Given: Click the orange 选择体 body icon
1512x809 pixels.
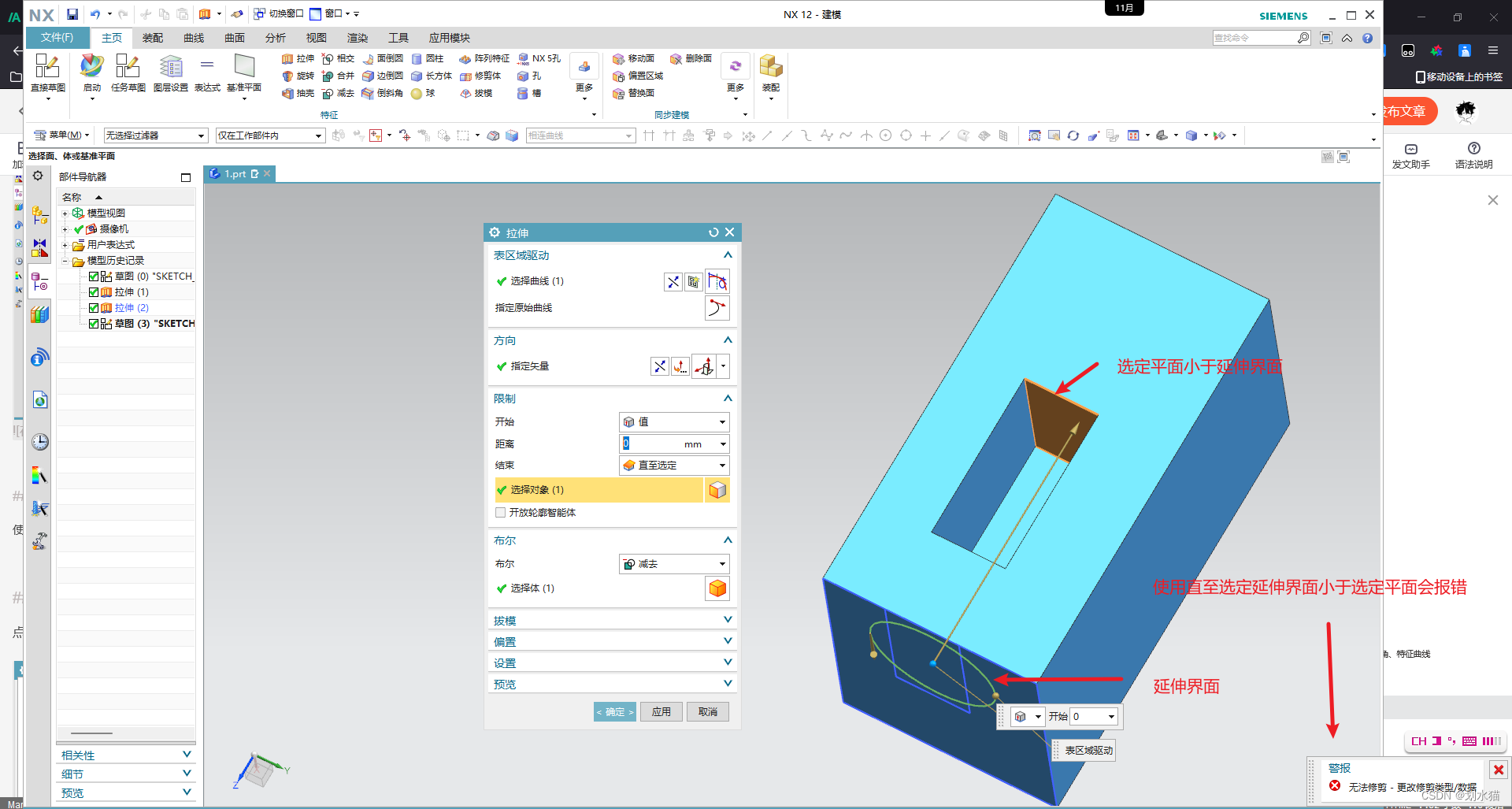Looking at the screenshot, I should click(x=717, y=588).
